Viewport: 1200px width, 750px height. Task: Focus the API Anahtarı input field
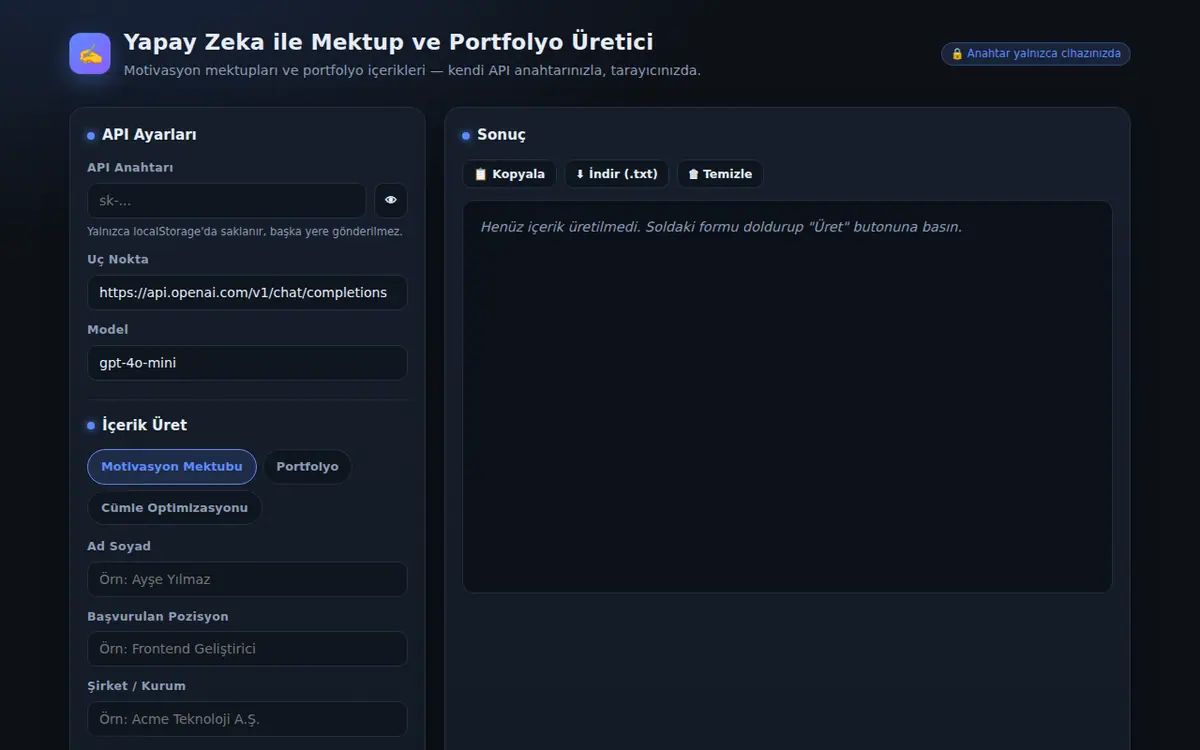click(x=227, y=200)
